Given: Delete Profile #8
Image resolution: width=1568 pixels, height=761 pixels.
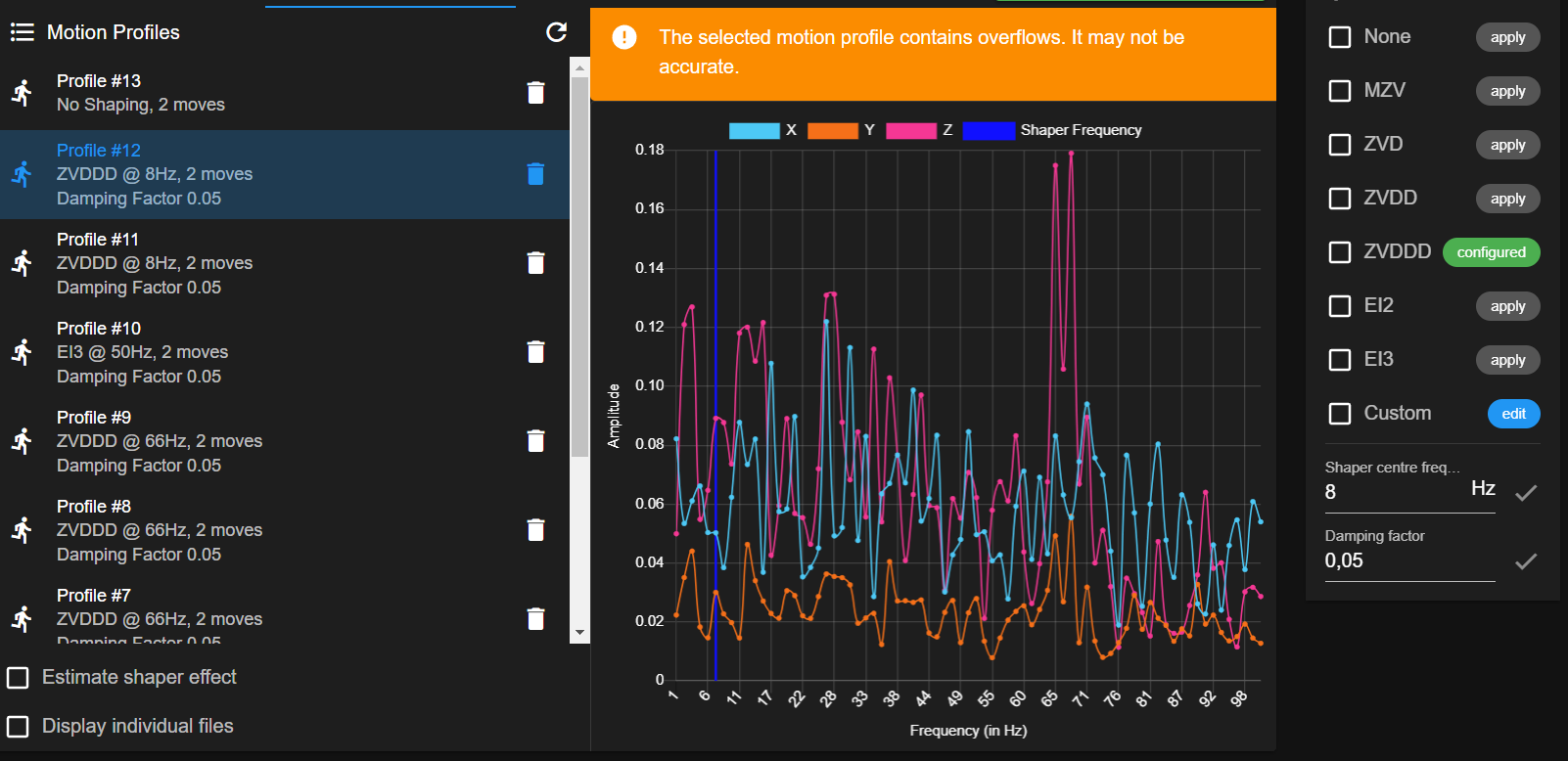Looking at the screenshot, I should [535, 530].
